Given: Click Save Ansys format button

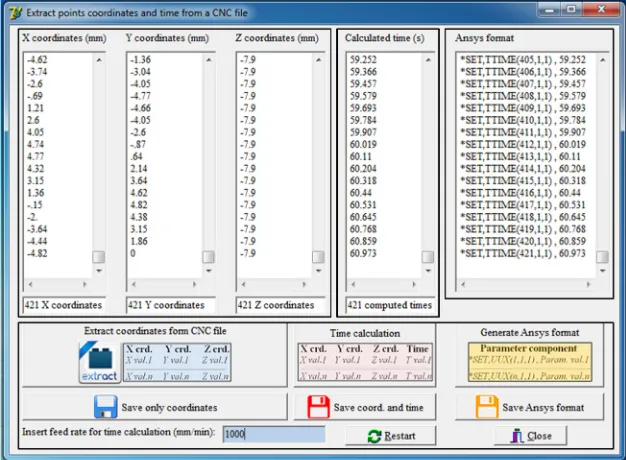Looking at the screenshot, I should (x=529, y=407).
